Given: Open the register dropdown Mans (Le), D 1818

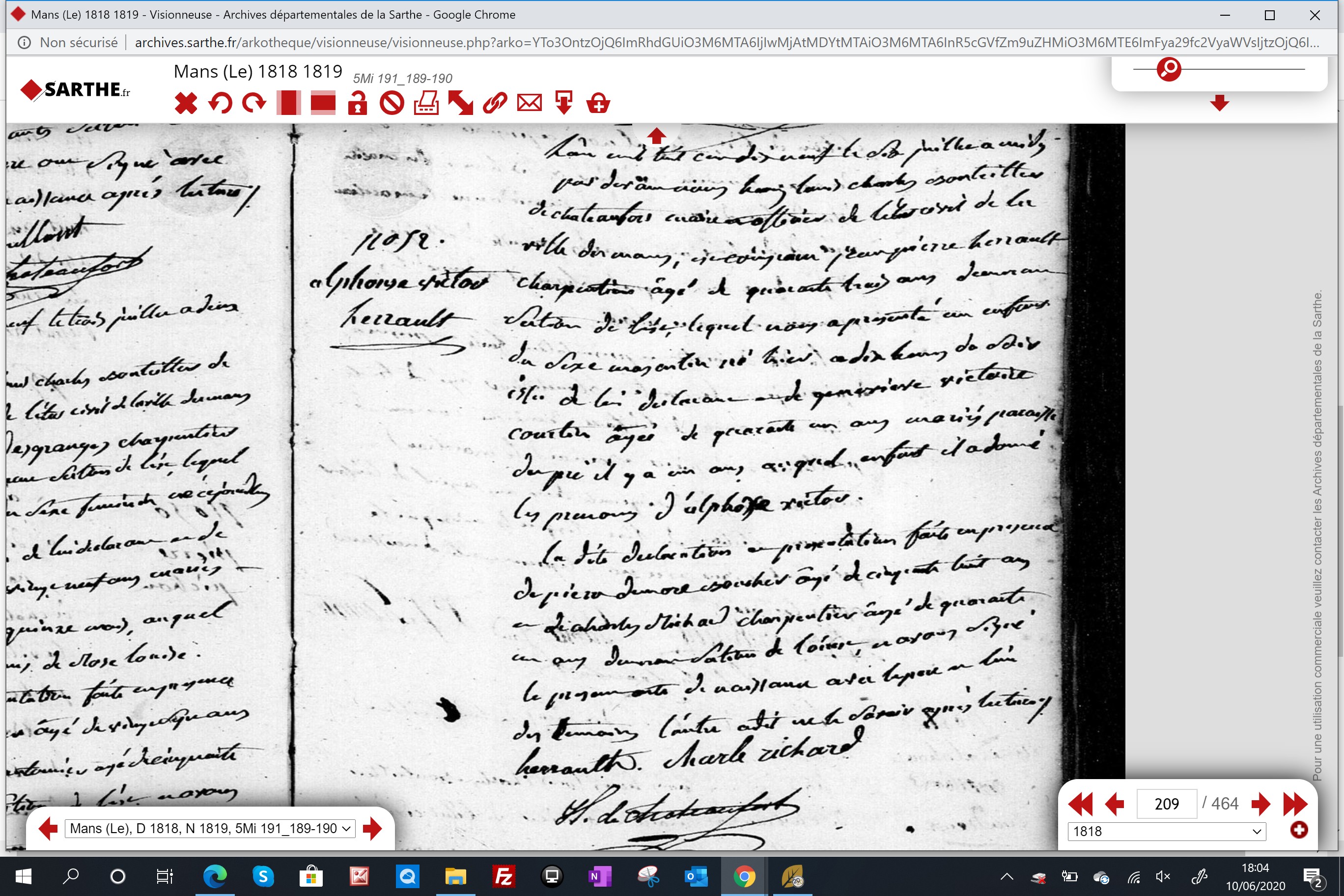Looking at the screenshot, I should (210, 829).
